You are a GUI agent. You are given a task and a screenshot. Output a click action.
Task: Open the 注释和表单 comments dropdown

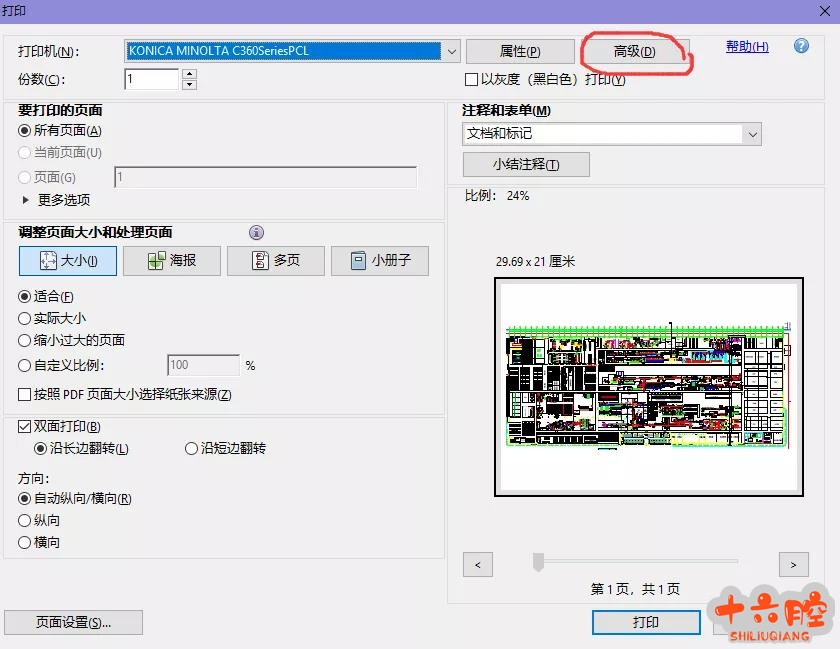click(752, 134)
